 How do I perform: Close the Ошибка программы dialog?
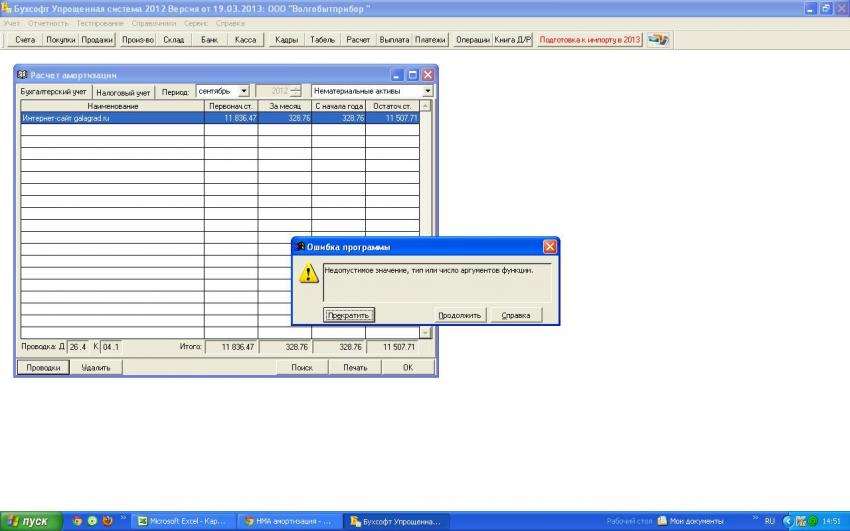[550, 247]
